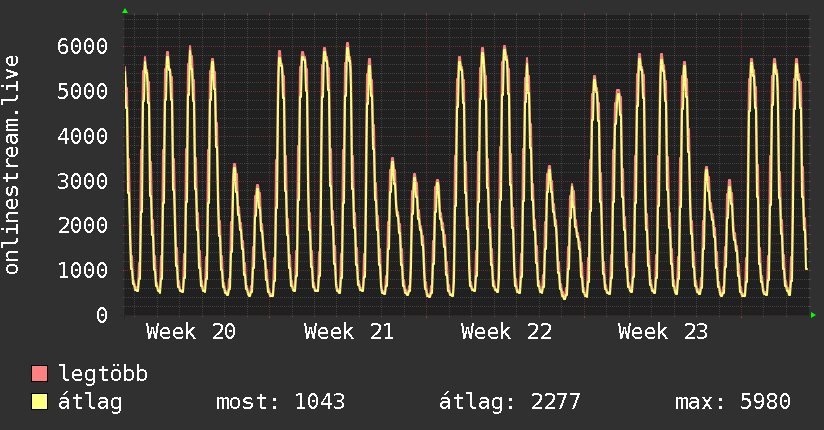
Task: Select the 'max: 5980' statistic
Action: [733, 402]
